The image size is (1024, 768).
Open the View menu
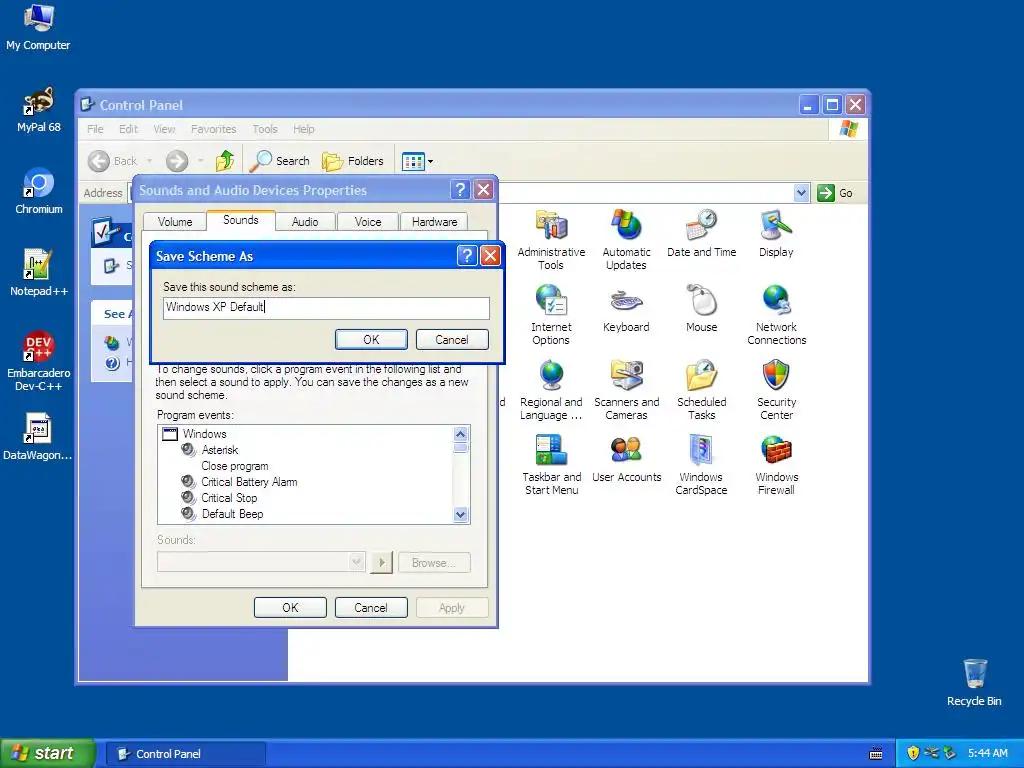point(164,129)
